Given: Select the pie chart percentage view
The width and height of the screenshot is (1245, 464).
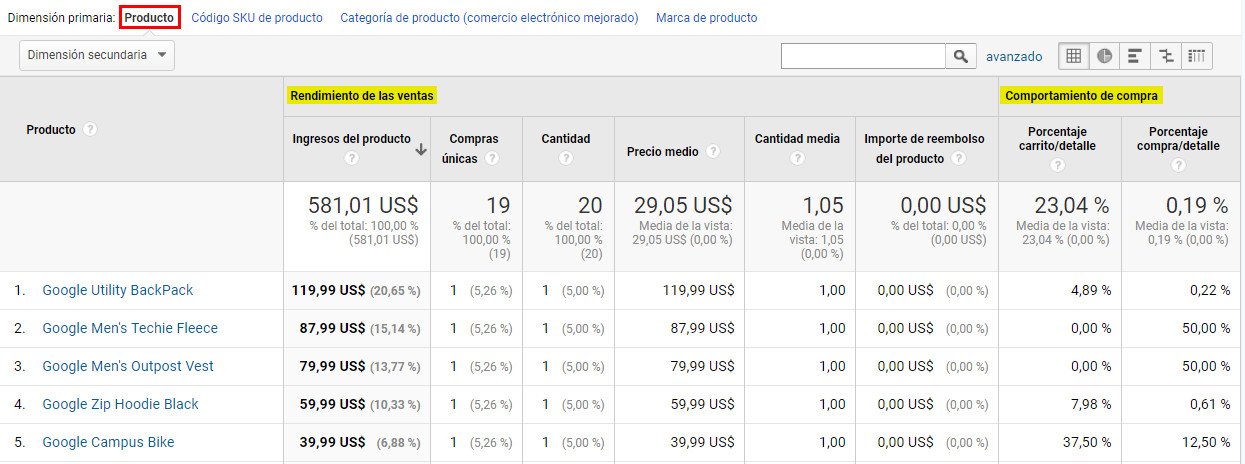Looking at the screenshot, I should [x=1105, y=56].
